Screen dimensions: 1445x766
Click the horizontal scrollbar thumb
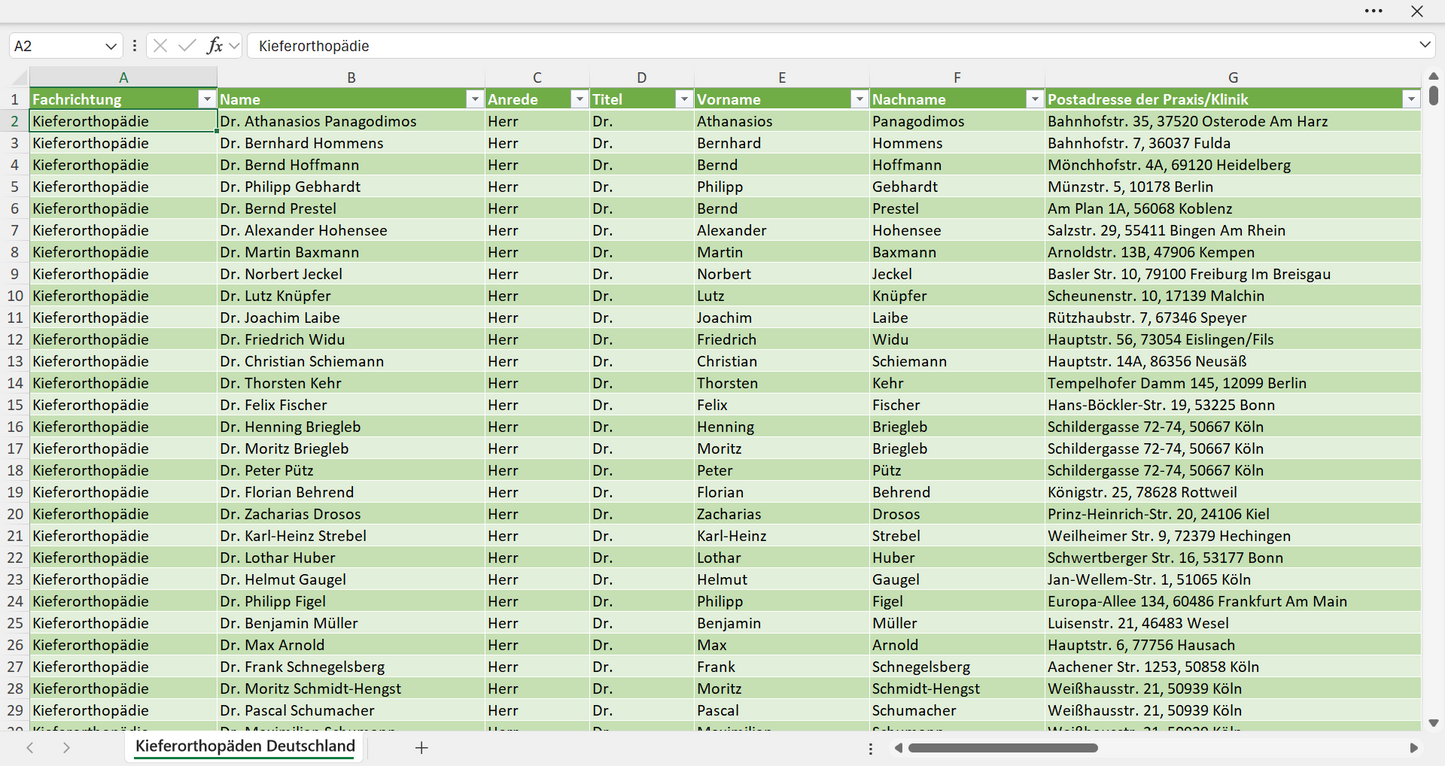click(x=1003, y=748)
